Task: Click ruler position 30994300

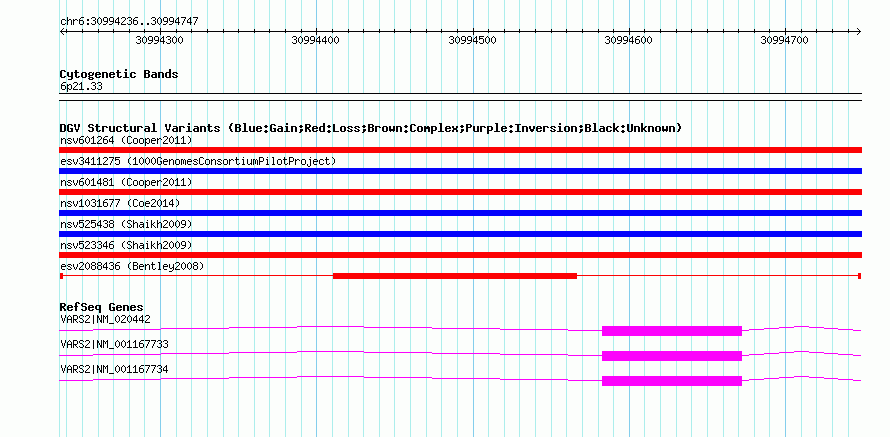Action: tap(159, 40)
